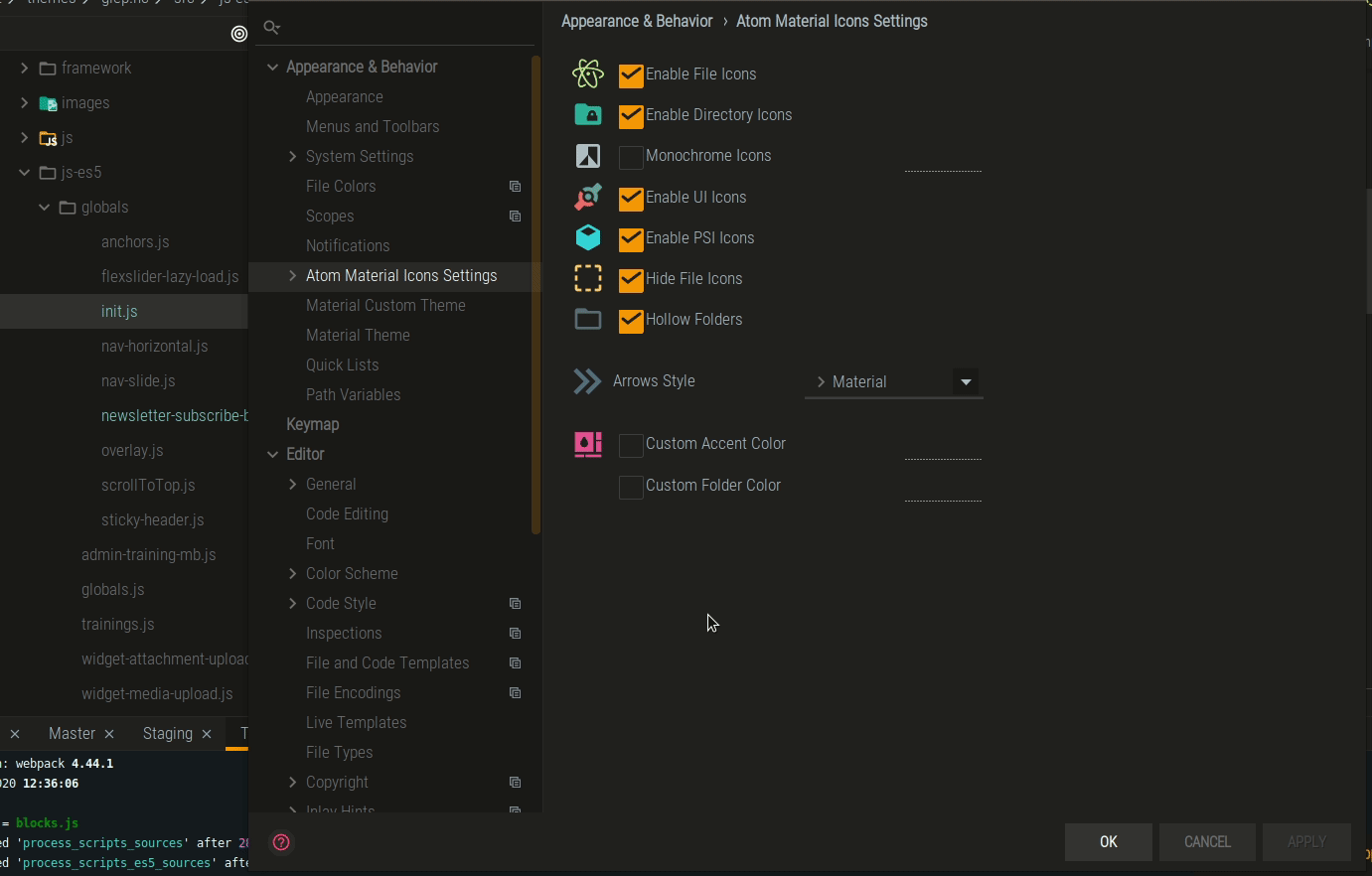Image resolution: width=1372 pixels, height=876 pixels.
Task: Open Quick Lists settings page
Action: (342, 365)
